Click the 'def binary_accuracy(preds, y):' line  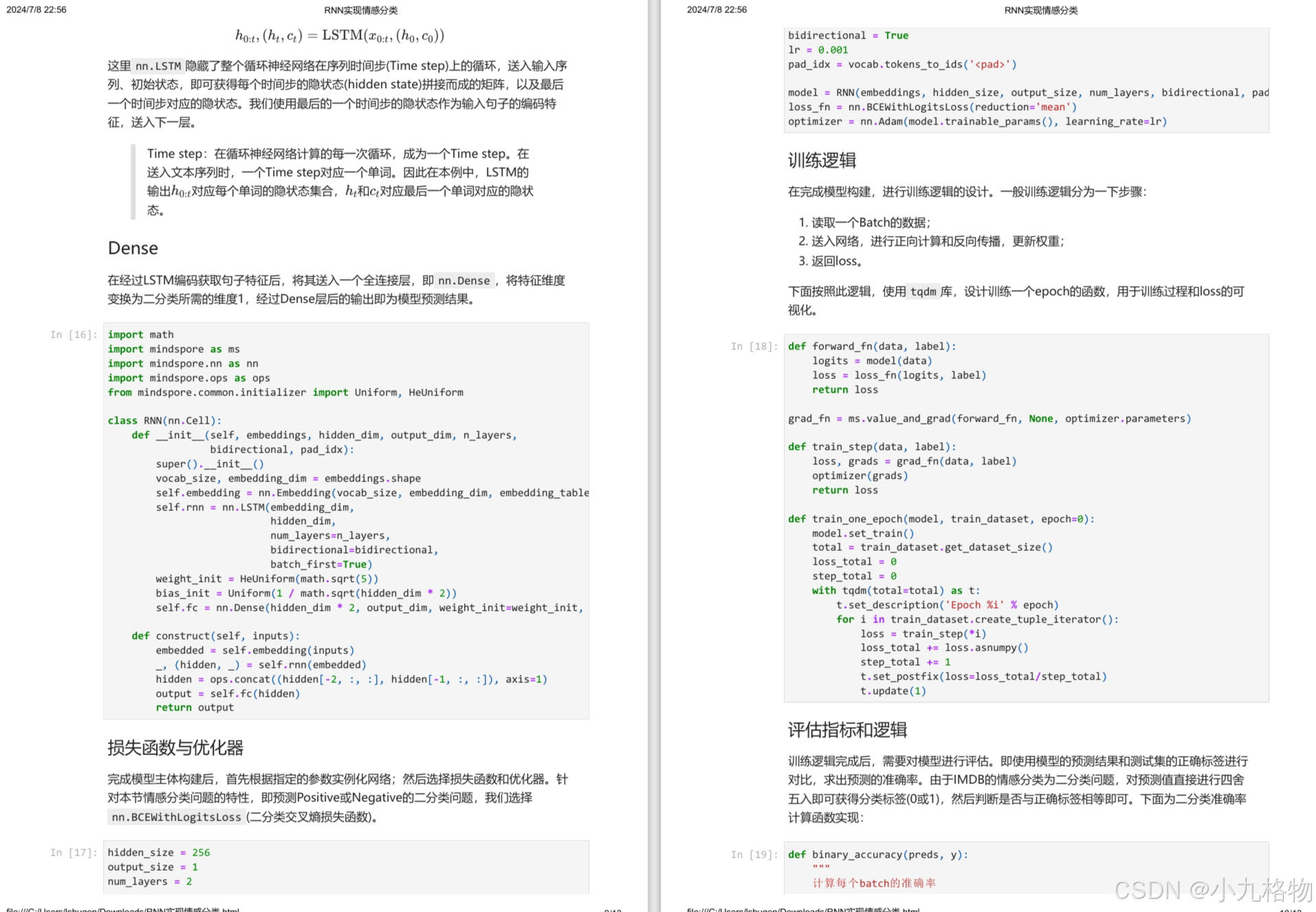tap(878, 855)
